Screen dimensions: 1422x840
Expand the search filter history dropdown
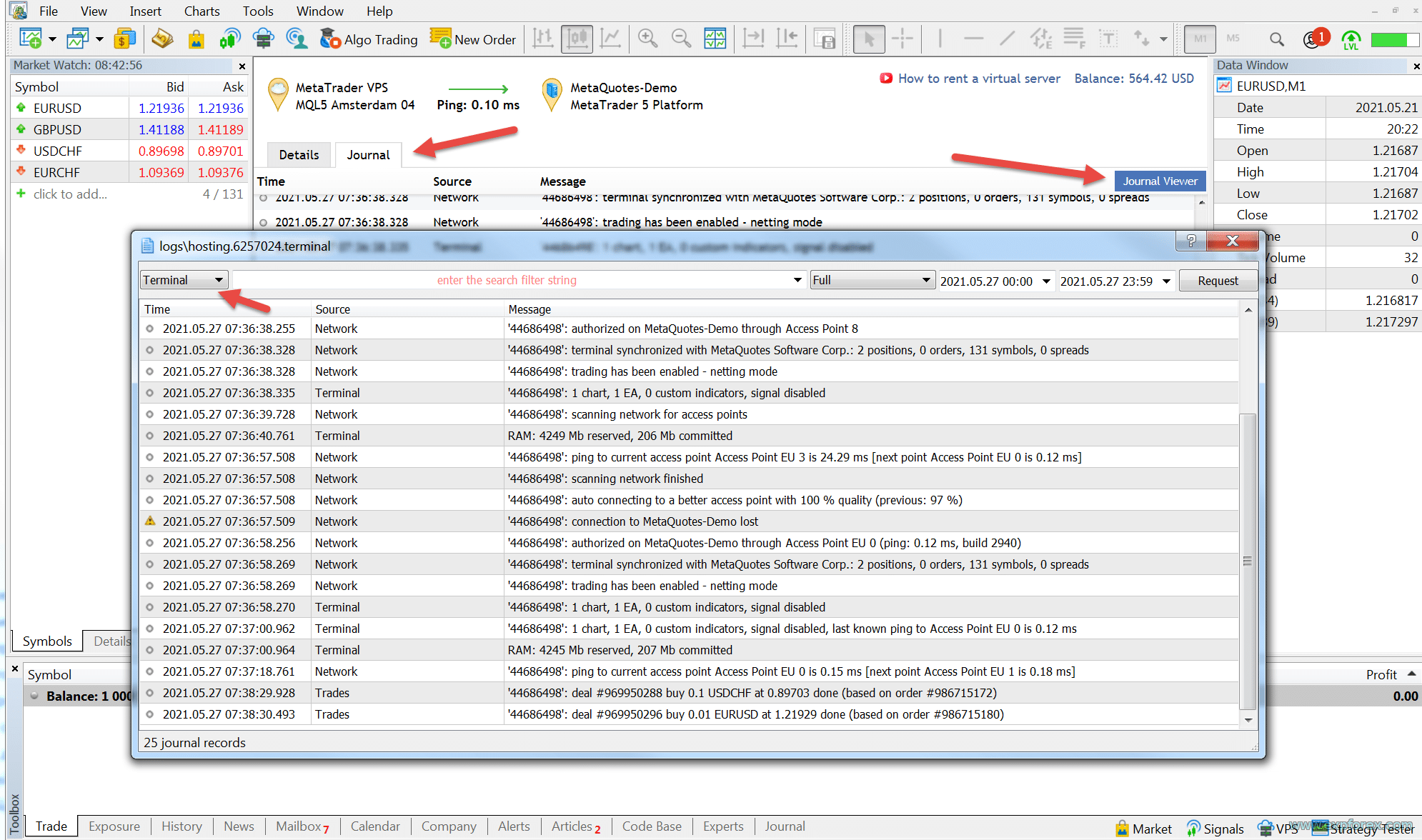[x=797, y=280]
